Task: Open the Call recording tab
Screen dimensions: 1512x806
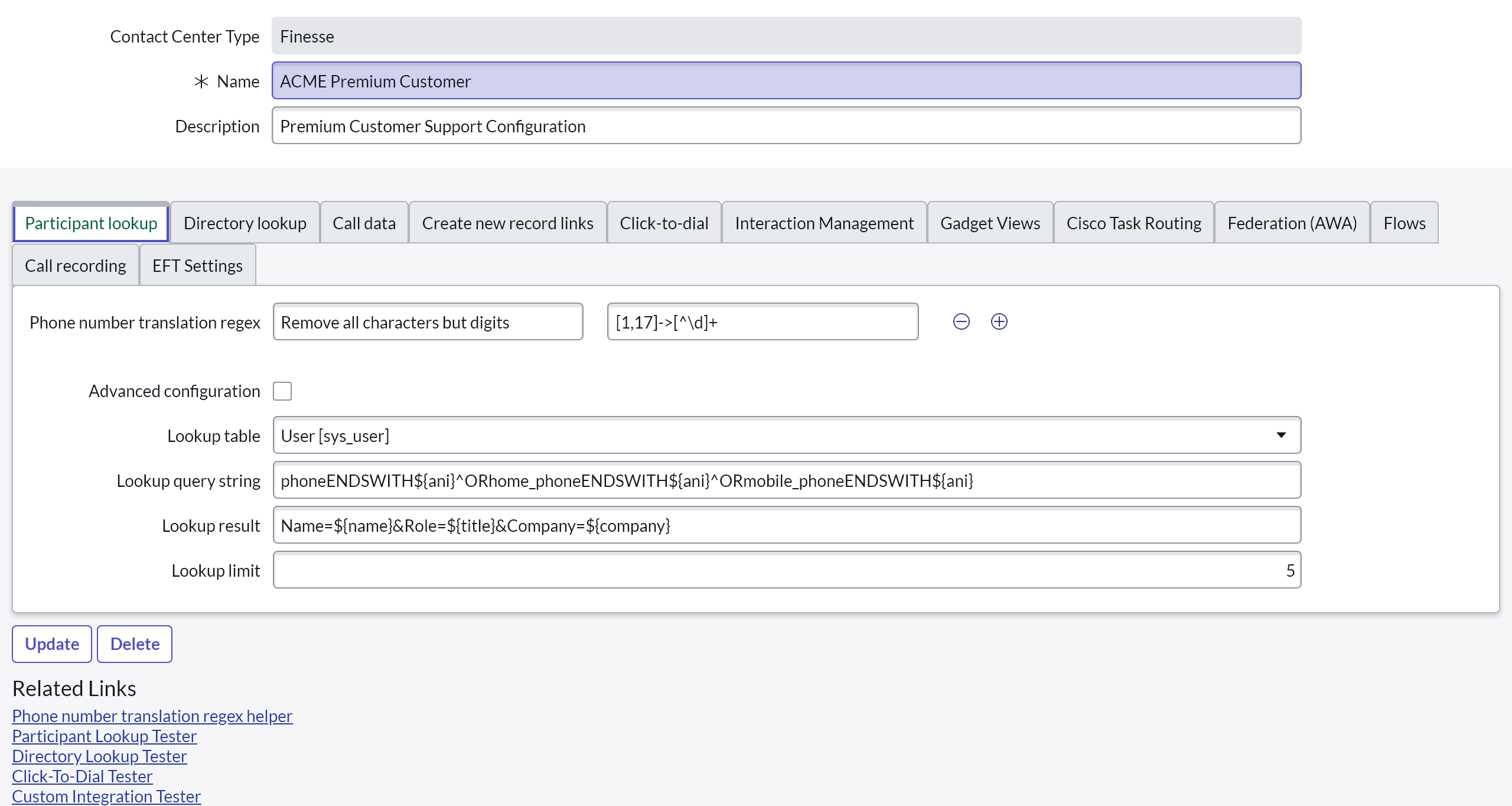Action: click(76, 265)
